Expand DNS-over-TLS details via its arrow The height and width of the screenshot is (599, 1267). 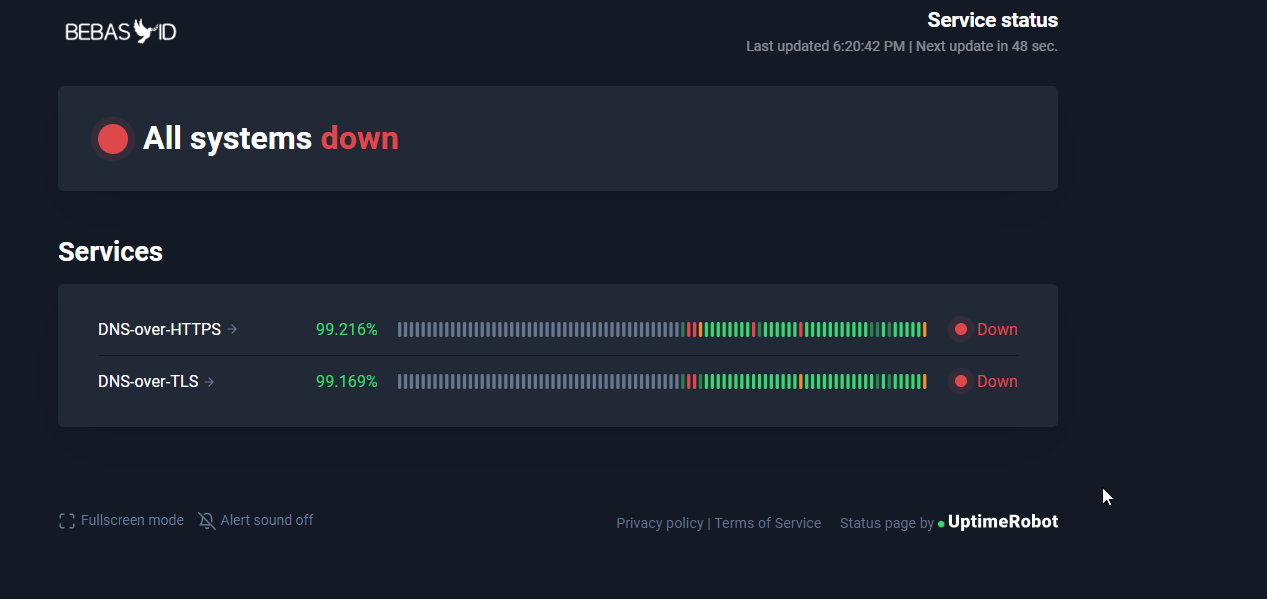pos(209,381)
